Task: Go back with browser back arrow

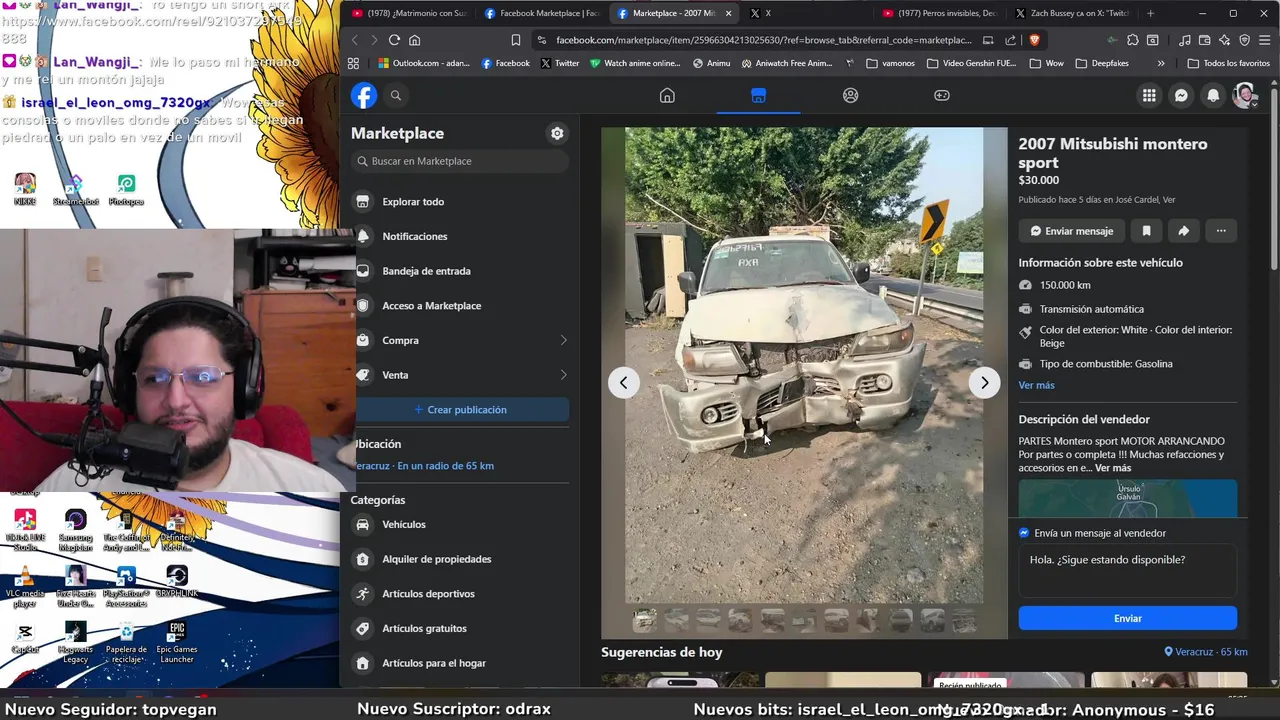Action: pos(355,40)
